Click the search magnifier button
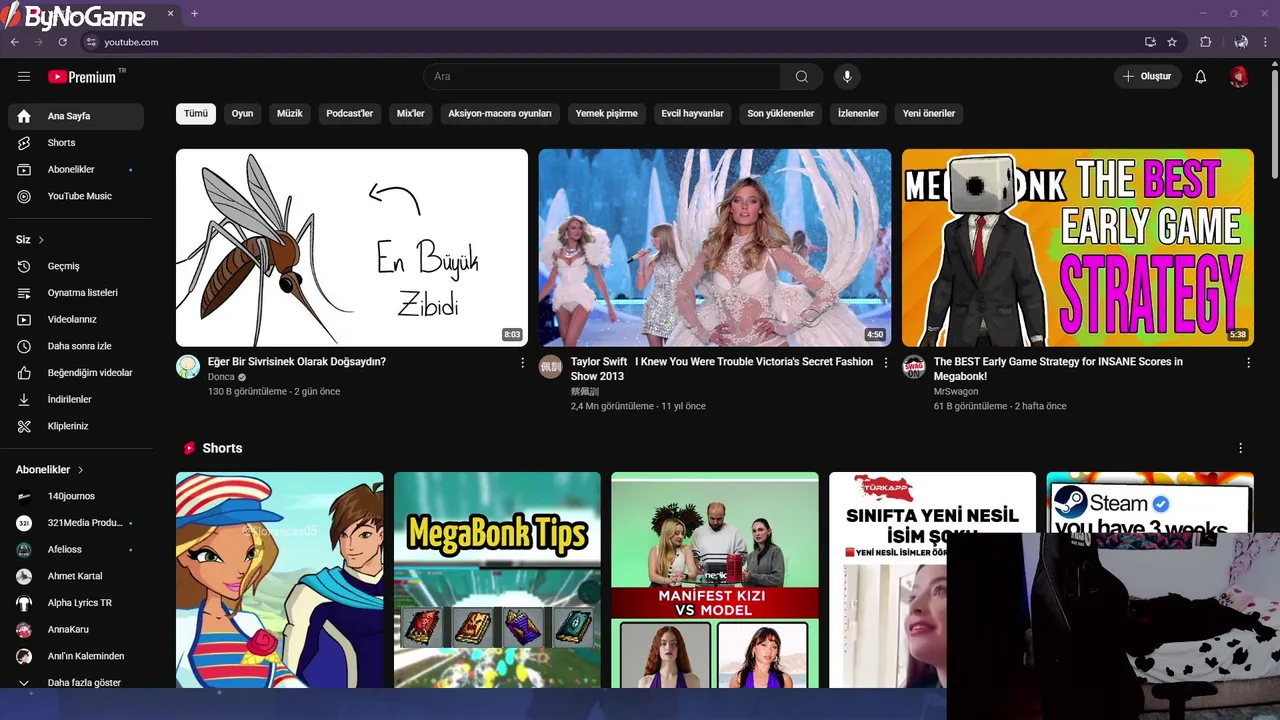Viewport: 1280px width, 720px height. tap(802, 77)
